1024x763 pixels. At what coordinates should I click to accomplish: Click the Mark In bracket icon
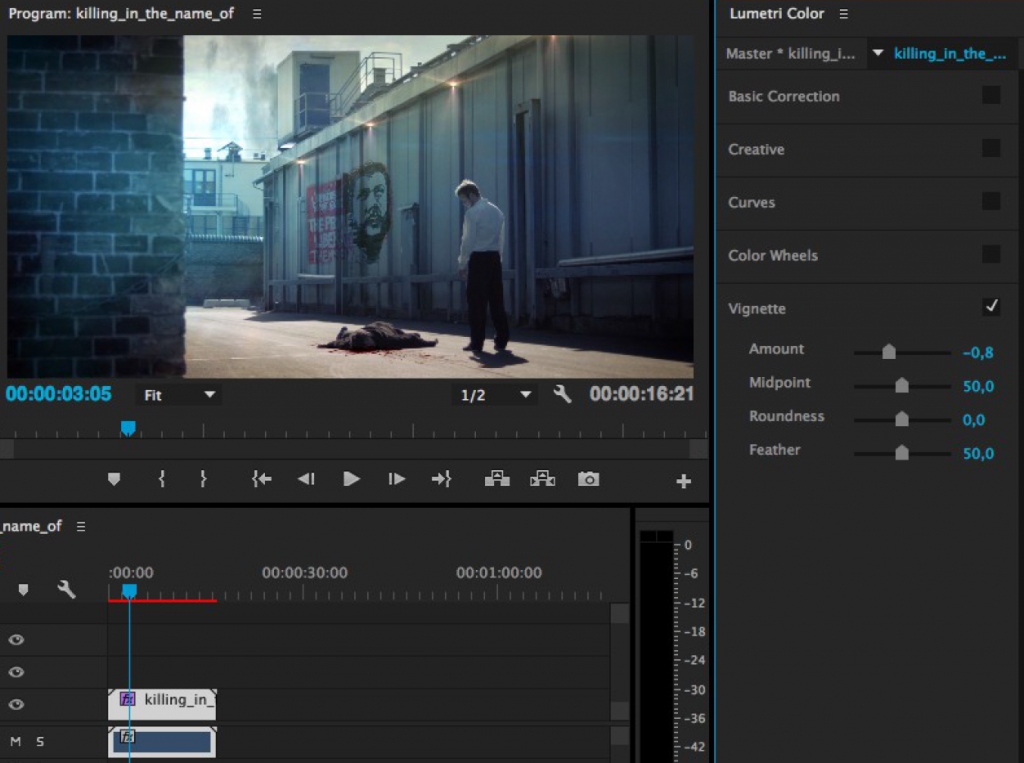[x=162, y=479]
